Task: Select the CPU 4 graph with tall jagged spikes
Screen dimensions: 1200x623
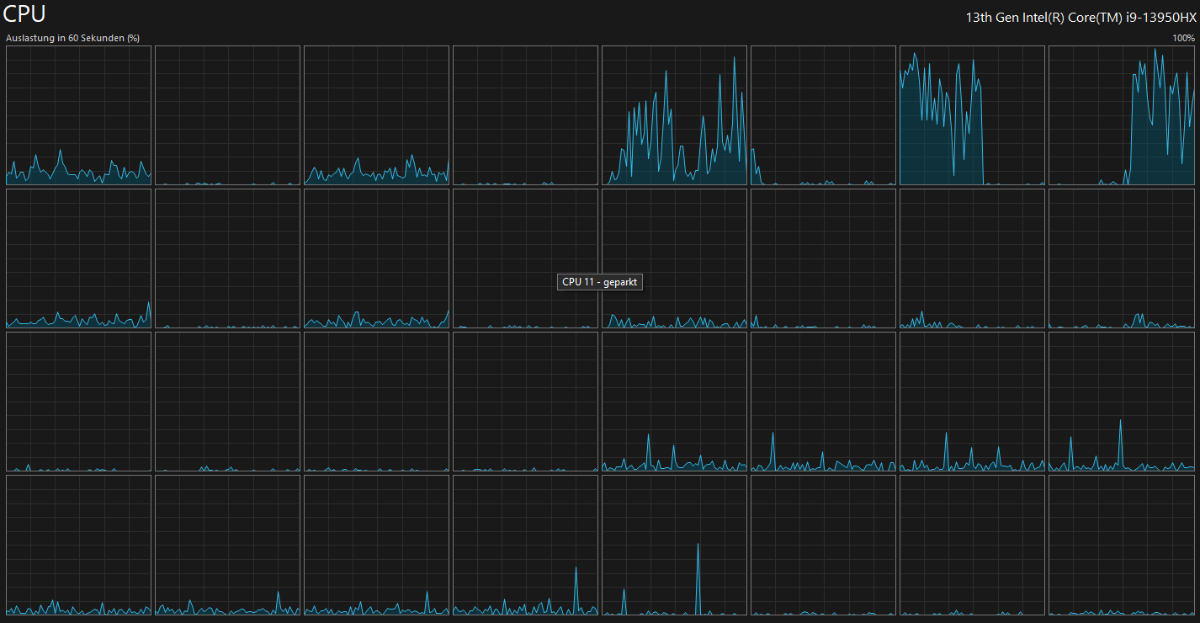Action: (674, 115)
